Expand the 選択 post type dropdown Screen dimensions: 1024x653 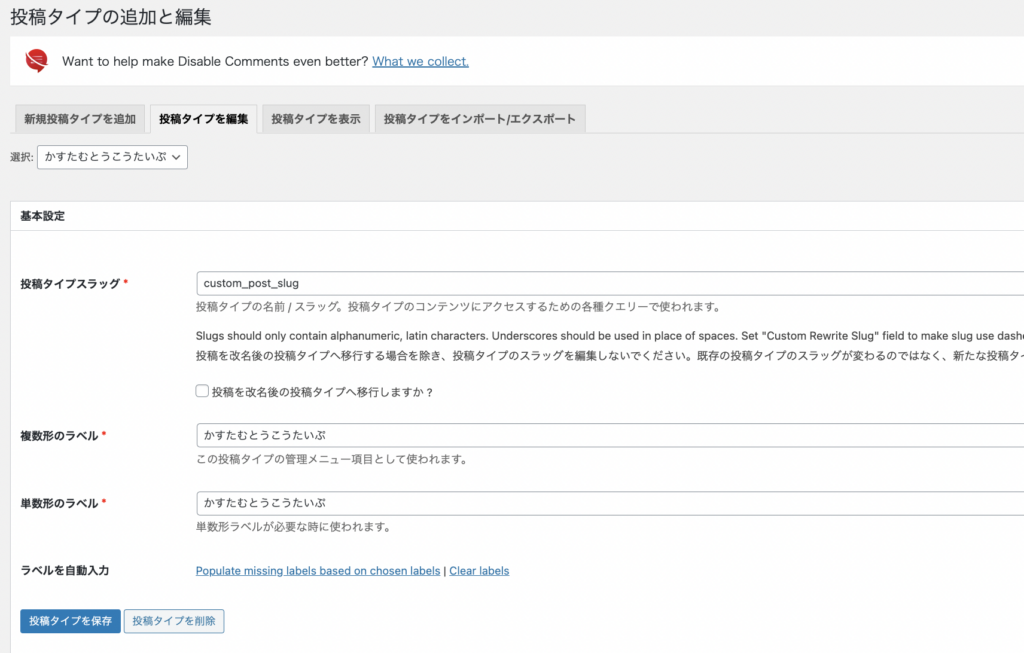point(112,157)
